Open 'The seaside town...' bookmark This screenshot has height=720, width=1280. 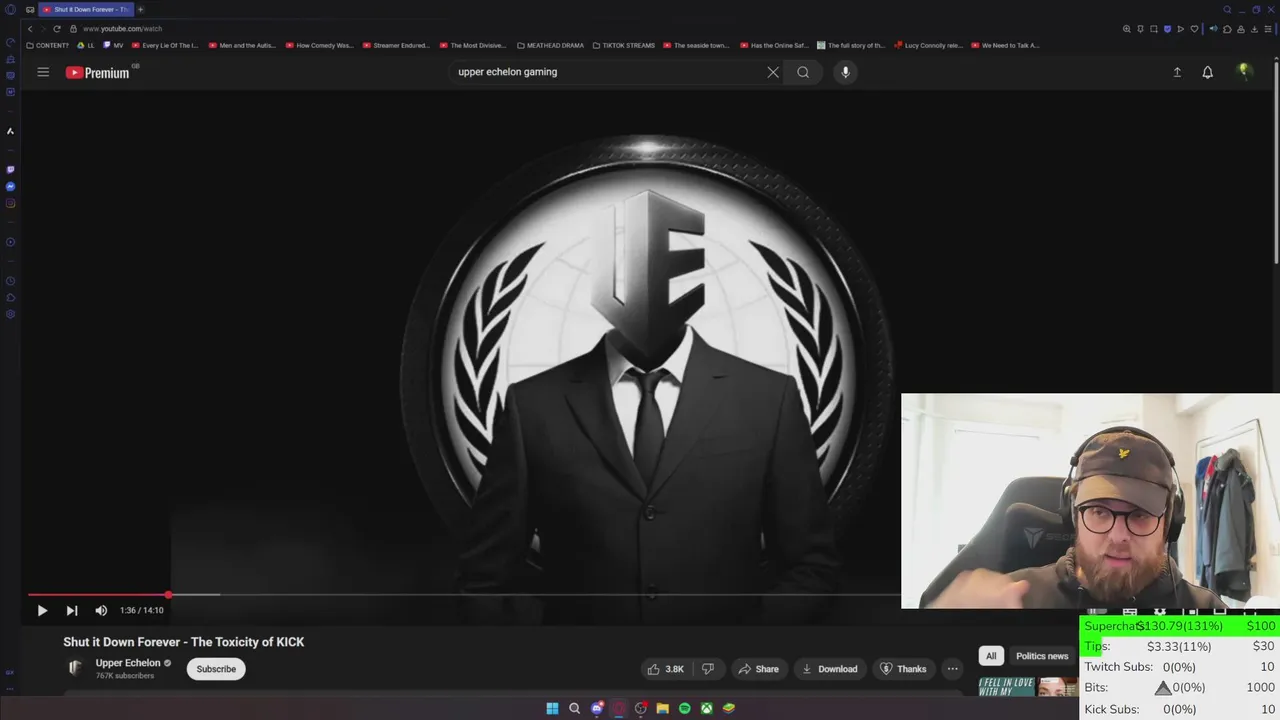click(697, 45)
